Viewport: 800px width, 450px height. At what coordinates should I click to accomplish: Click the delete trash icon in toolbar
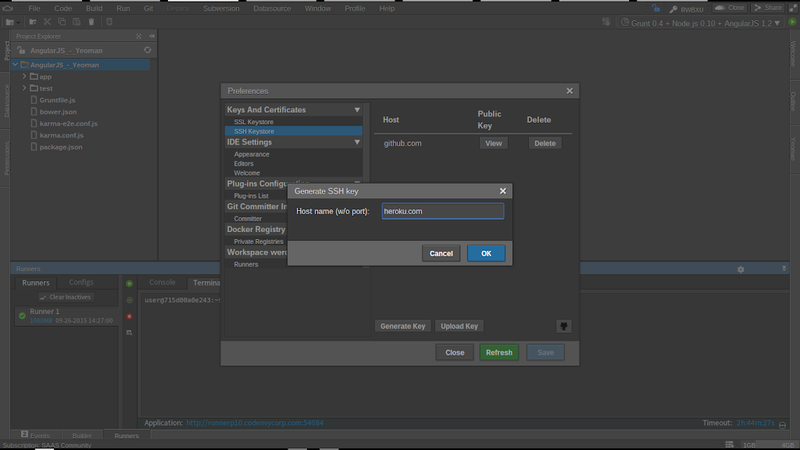(92, 22)
